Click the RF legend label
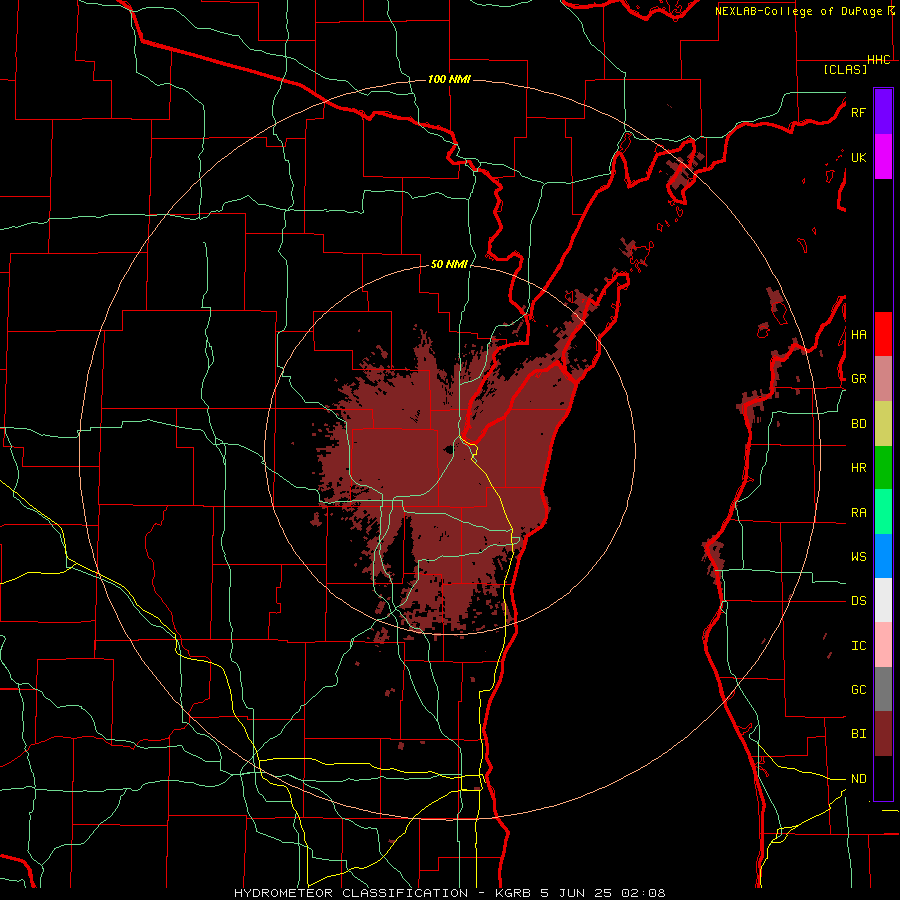Image resolution: width=900 pixels, height=900 pixels. tap(858, 112)
